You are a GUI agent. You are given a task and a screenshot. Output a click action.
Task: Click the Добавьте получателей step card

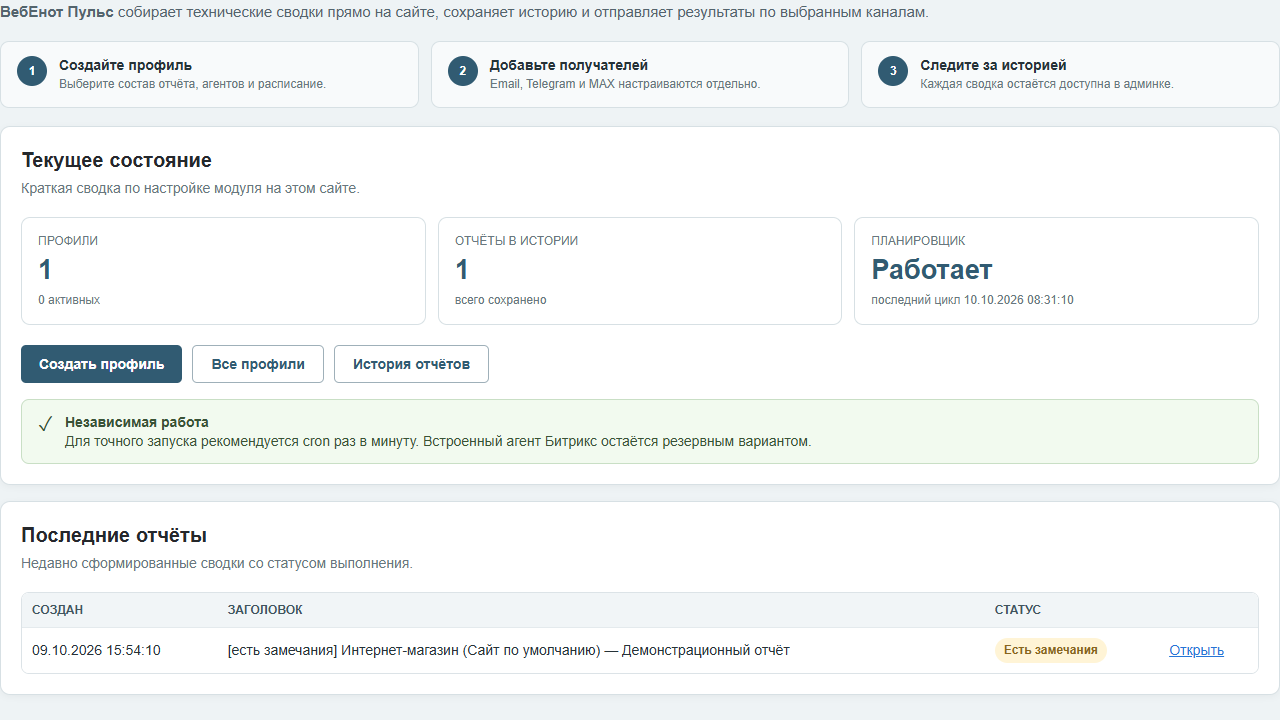coord(640,74)
